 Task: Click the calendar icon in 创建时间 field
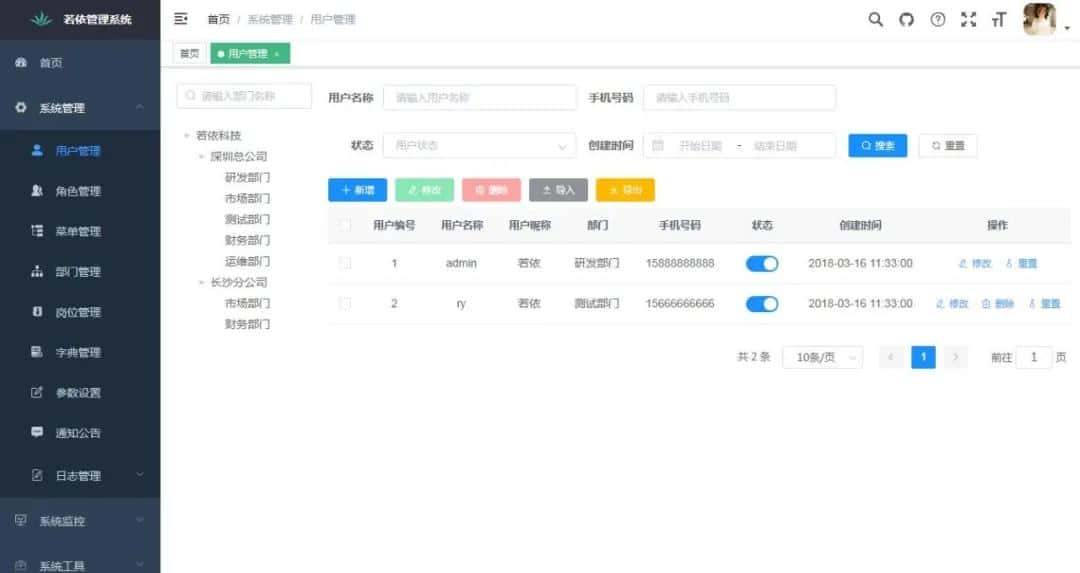coord(658,145)
